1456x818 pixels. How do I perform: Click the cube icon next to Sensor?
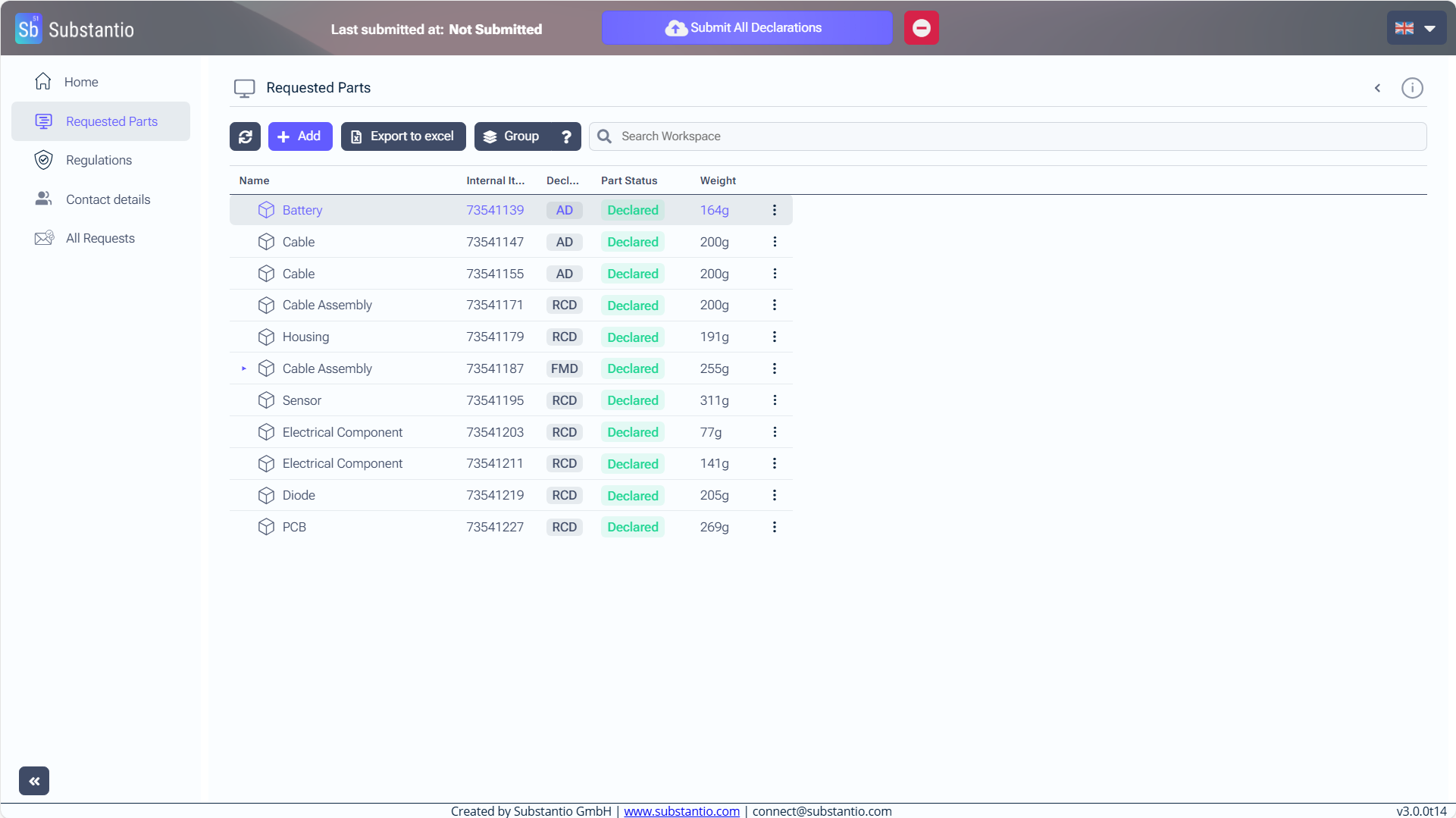[x=266, y=400]
